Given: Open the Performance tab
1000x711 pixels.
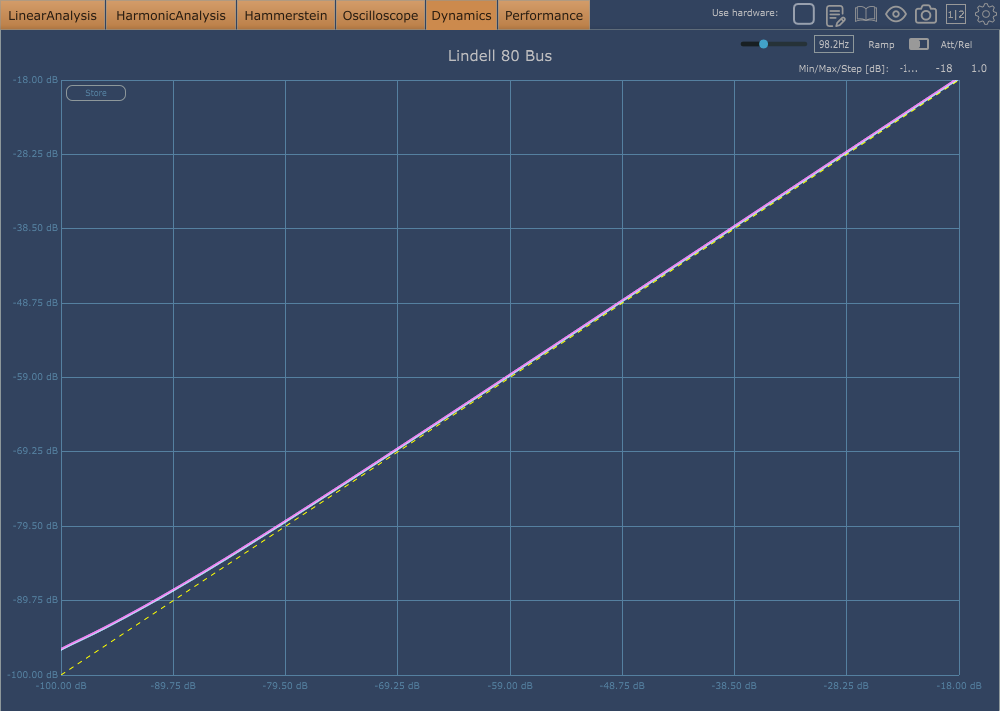Looking at the screenshot, I should coord(544,15).
